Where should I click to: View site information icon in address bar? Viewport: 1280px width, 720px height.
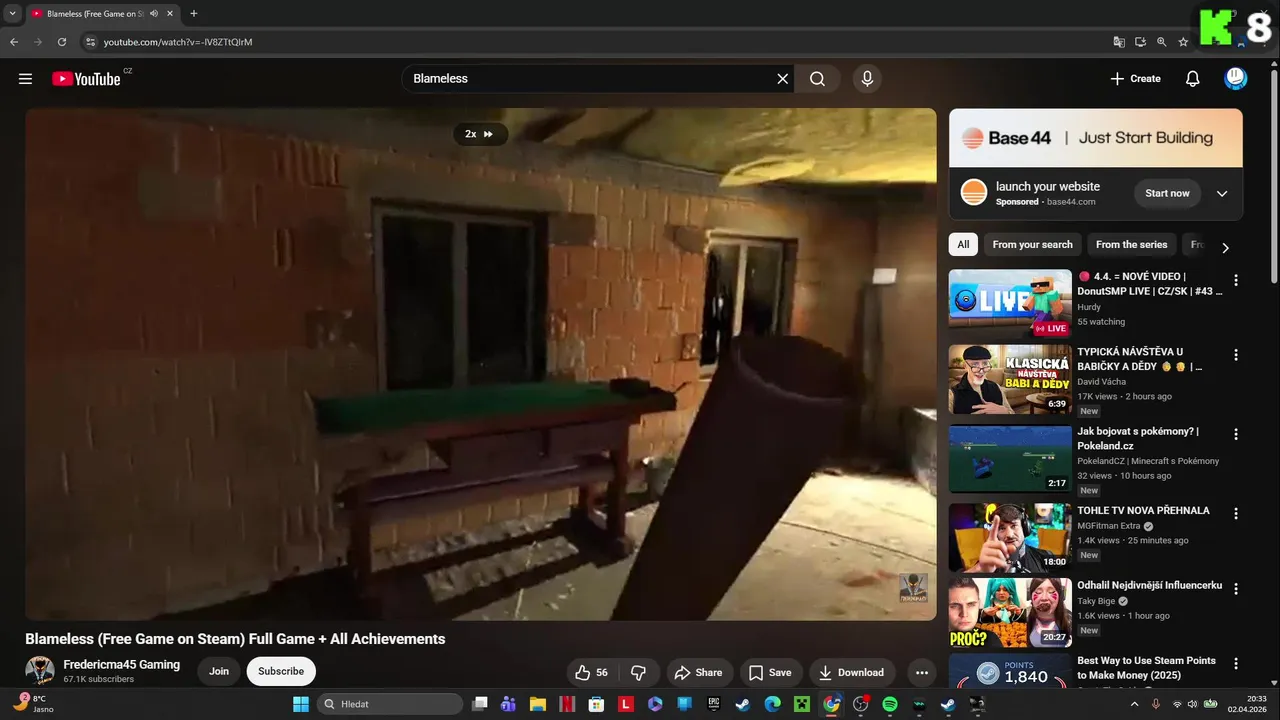point(90,42)
